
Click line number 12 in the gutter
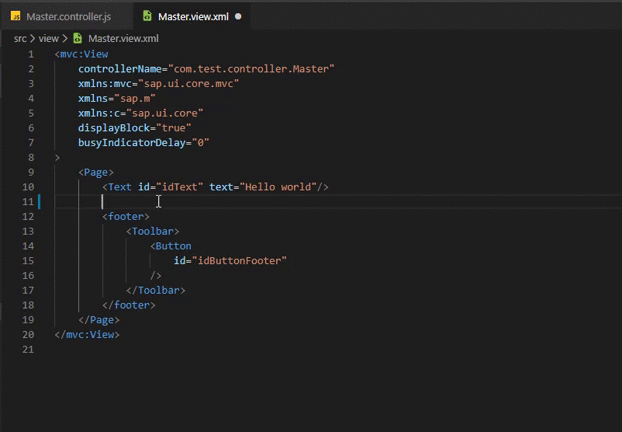click(x=28, y=217)
